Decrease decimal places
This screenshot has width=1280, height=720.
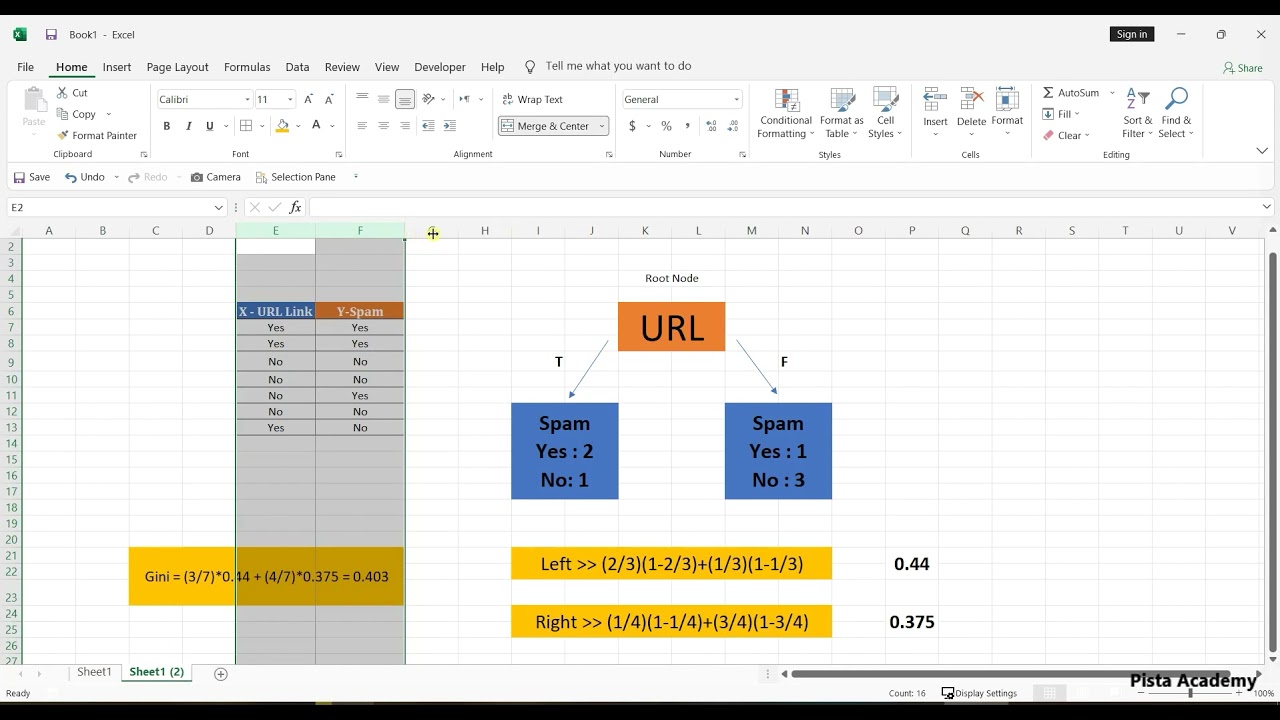735,126
